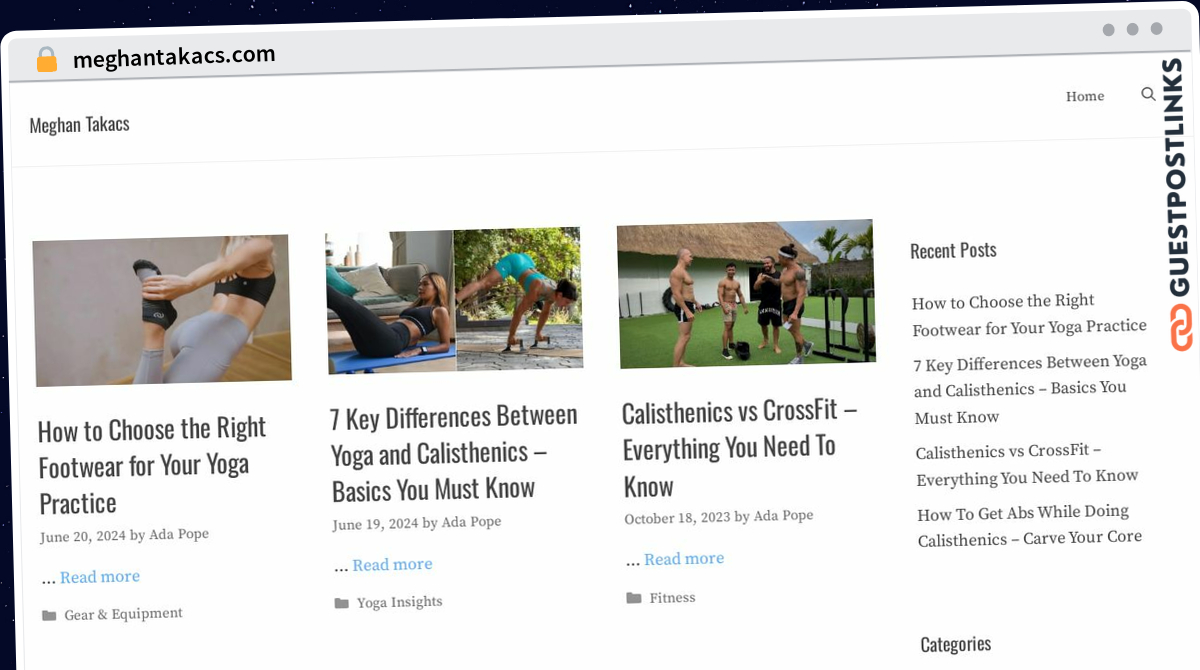Click Read more under Calisthenics vs CrossFit post
Image resolution: width=1200 pixels, height=670 pixels.
(684, 559)
